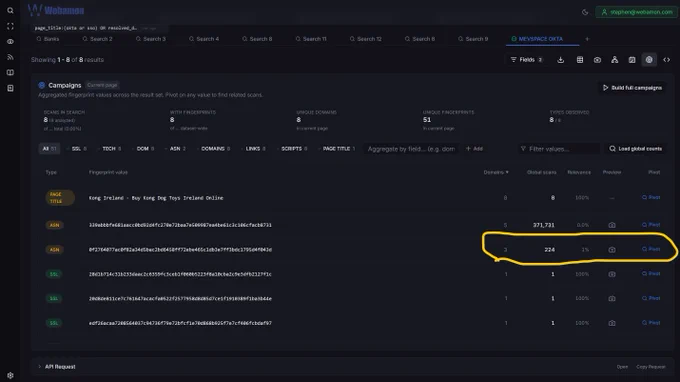The image size is (680, 382).
Task: Open search from the left sidebar magnifier icon
Action: coord(10,10)
